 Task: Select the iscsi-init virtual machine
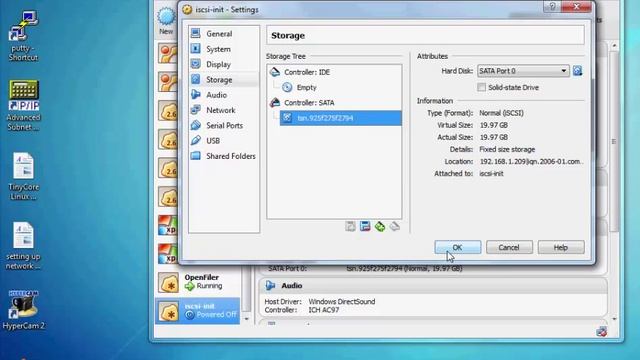click(x=198, y=311)
